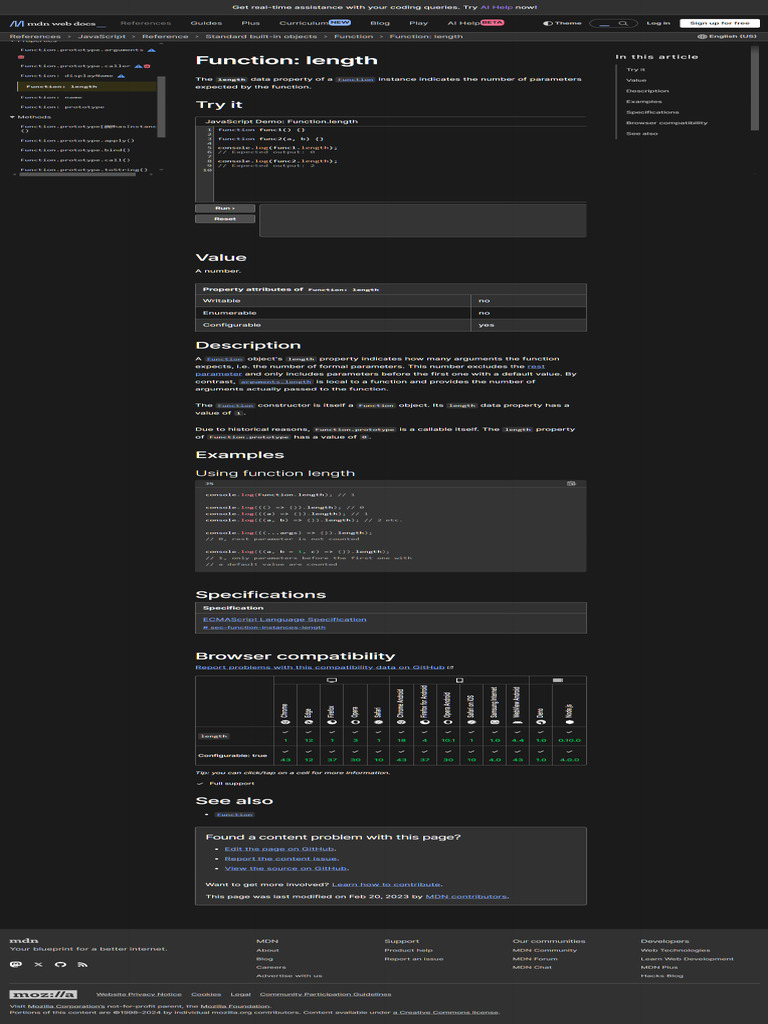Click the Mozilla logo in footer
Viewport: 768px width, 1024px height.
(x=43, y=994)
